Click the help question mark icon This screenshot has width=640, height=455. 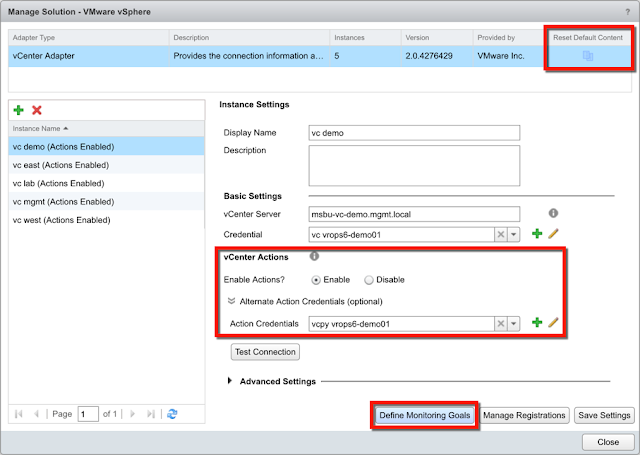[628, 12]
